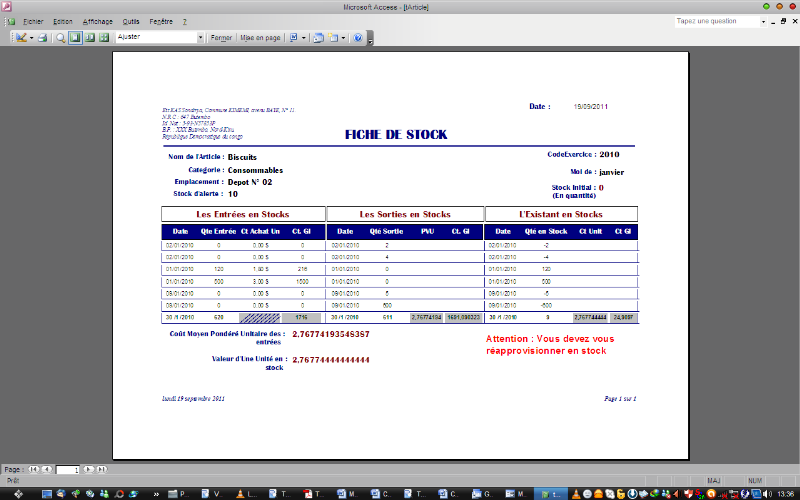Click the Print icon in toolbar

[44, 38]
